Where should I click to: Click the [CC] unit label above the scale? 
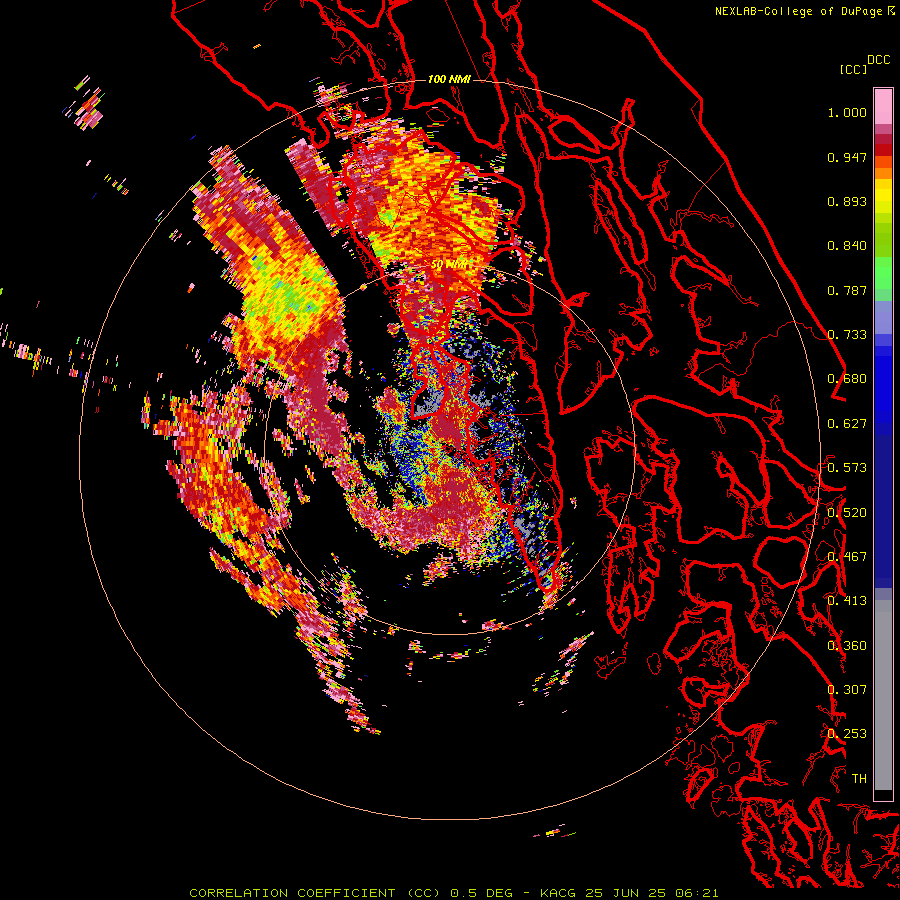tap(853, 69)
